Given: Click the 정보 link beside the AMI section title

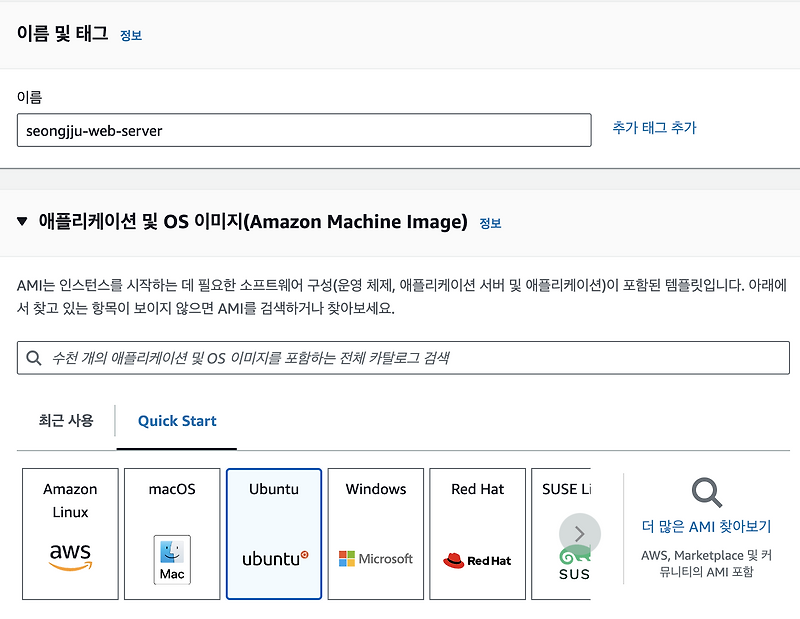Looking at the screenshot, I should click(x=490, y=223).
